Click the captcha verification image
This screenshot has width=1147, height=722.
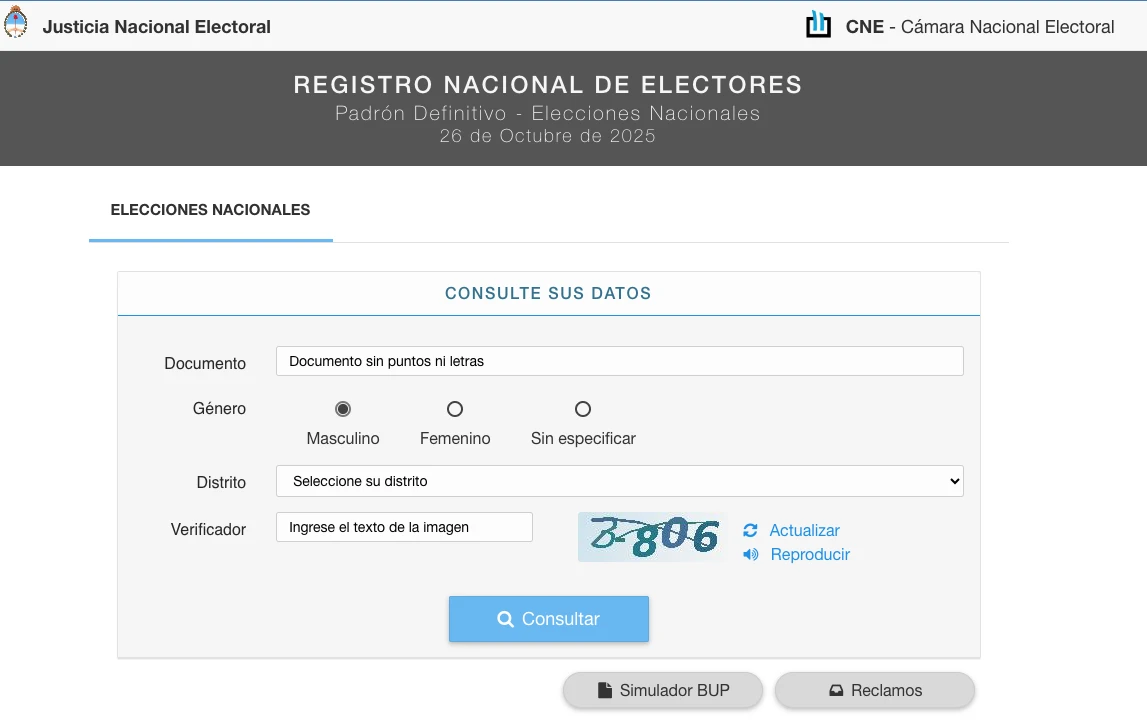[652, 537]
